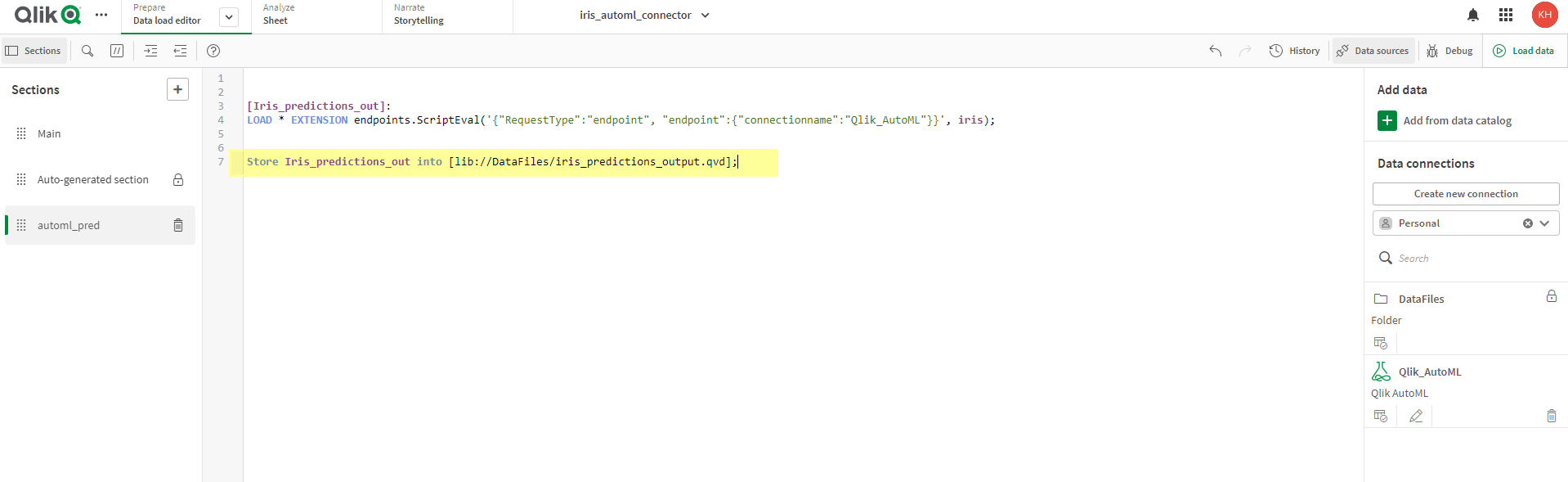Open the three-dot navigation menu
This screenshot has width=1568, height=482.
coord(101,15)
